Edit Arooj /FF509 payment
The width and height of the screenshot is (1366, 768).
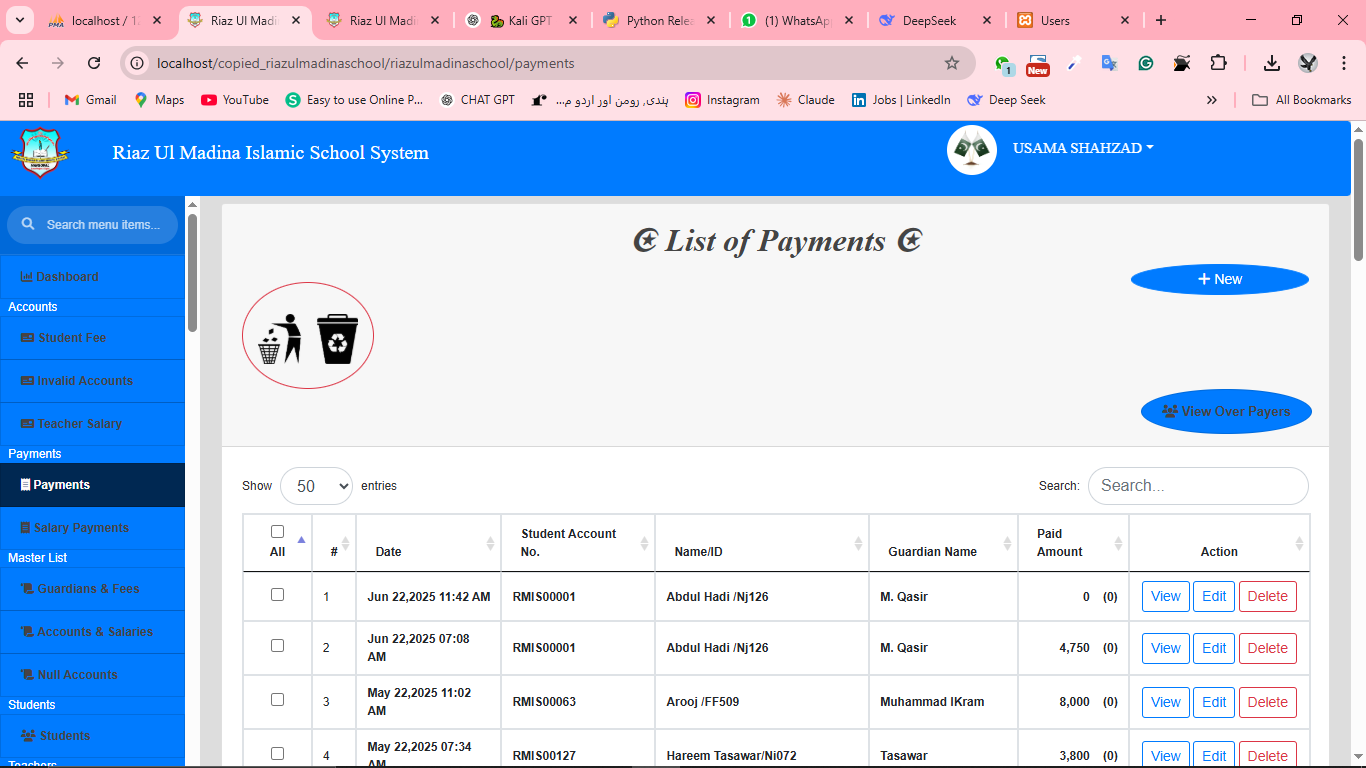[1214, 702]
